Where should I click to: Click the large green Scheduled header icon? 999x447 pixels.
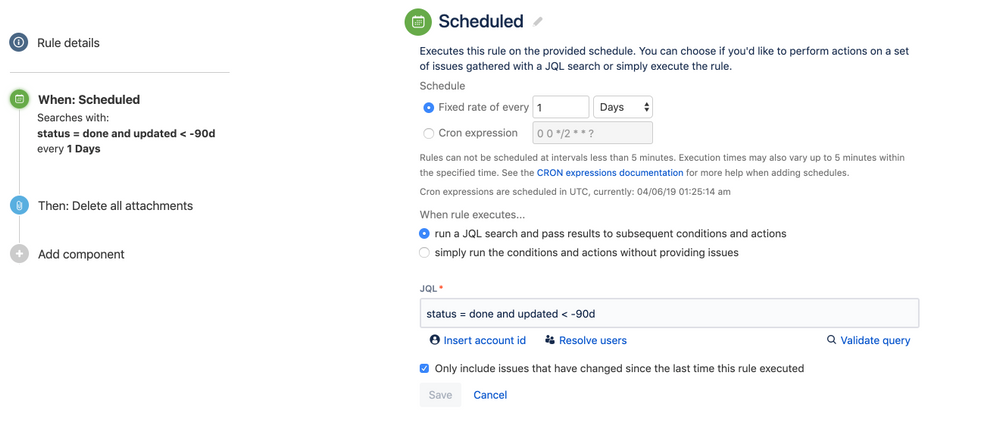(419, 22)
